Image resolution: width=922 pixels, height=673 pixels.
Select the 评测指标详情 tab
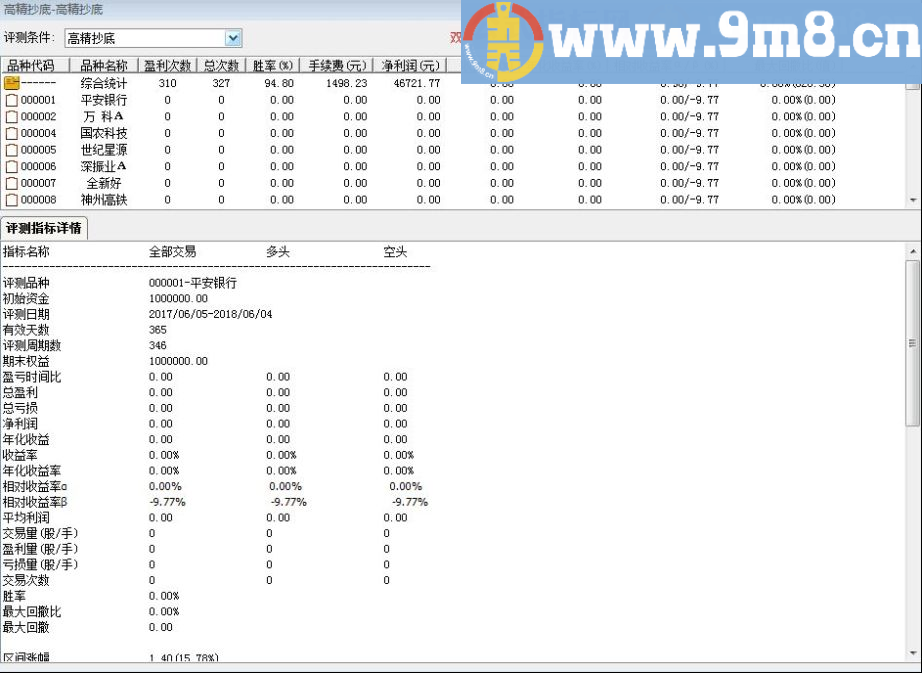(44, 228)
